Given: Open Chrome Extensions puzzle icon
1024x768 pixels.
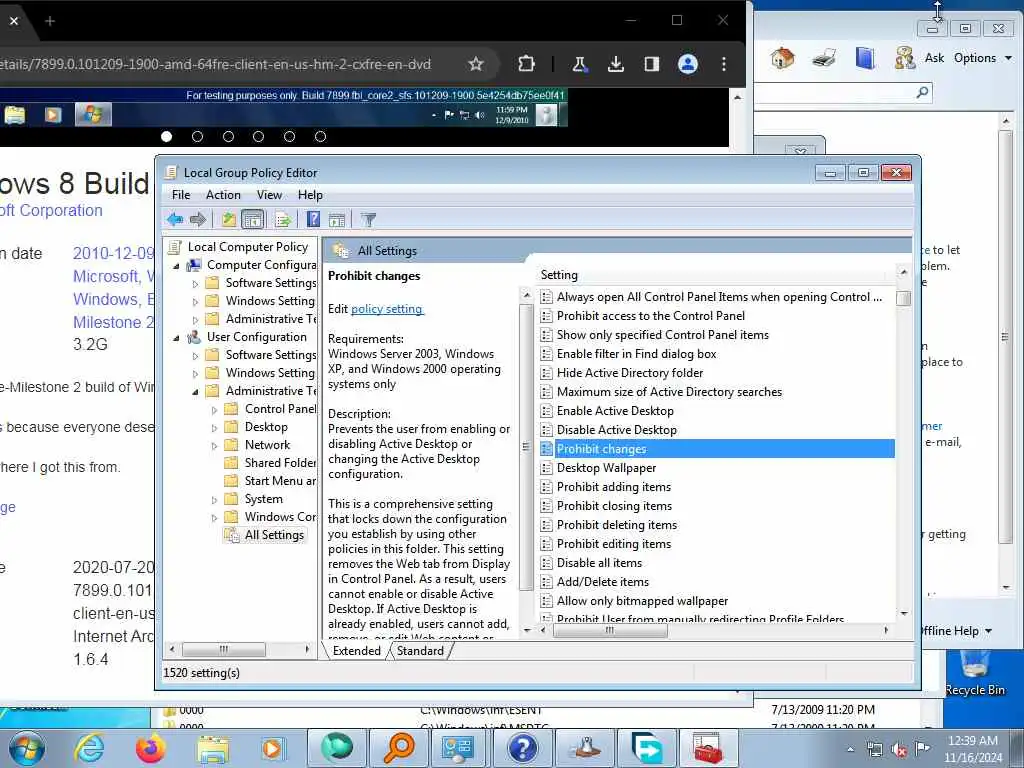Looking at the screenshot, I should click(x=526, y=64).
